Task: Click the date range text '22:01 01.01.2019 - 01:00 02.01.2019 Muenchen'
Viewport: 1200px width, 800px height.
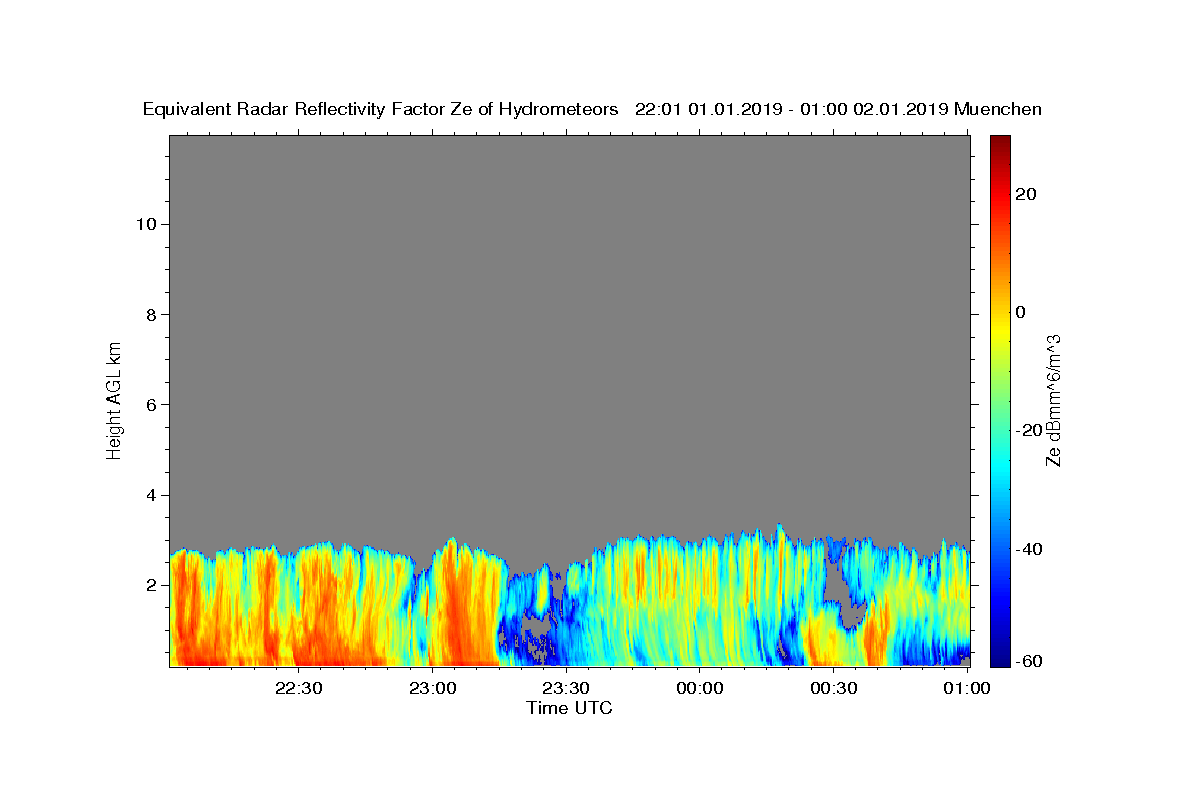Action: click(x=838, y=110)
